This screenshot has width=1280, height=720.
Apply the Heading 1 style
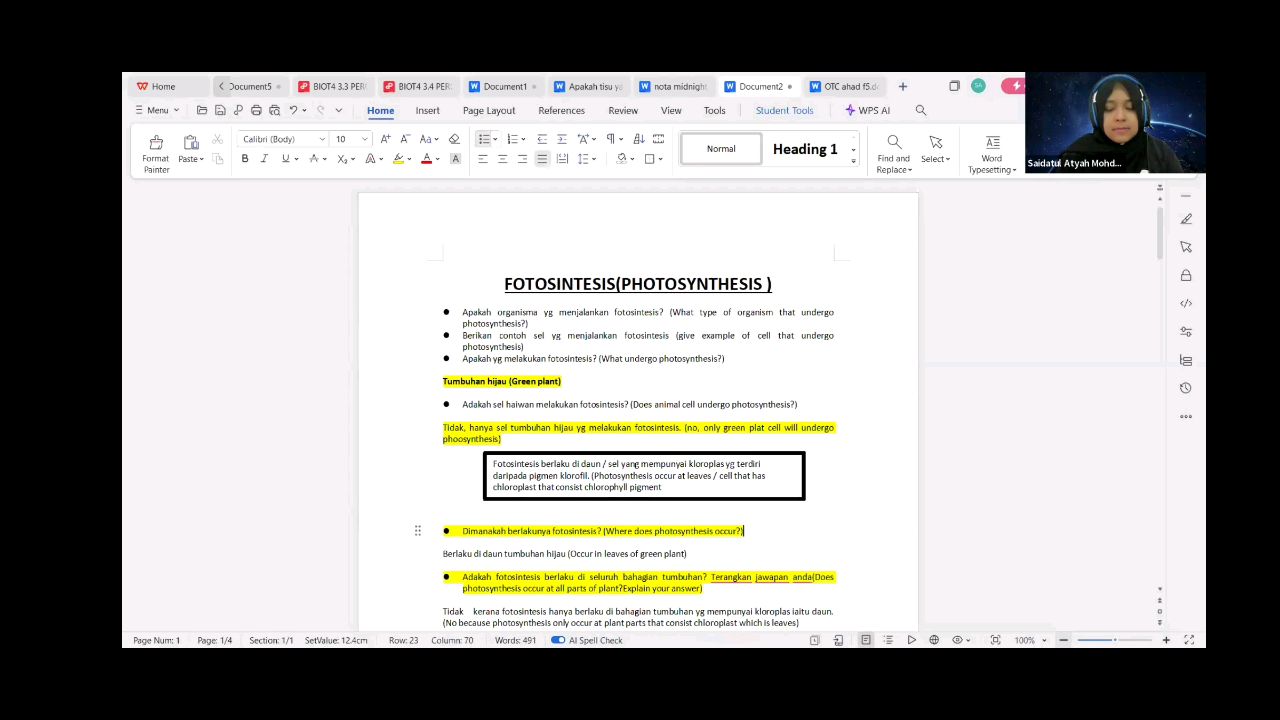pyautogui.click(x=805, y=149)
